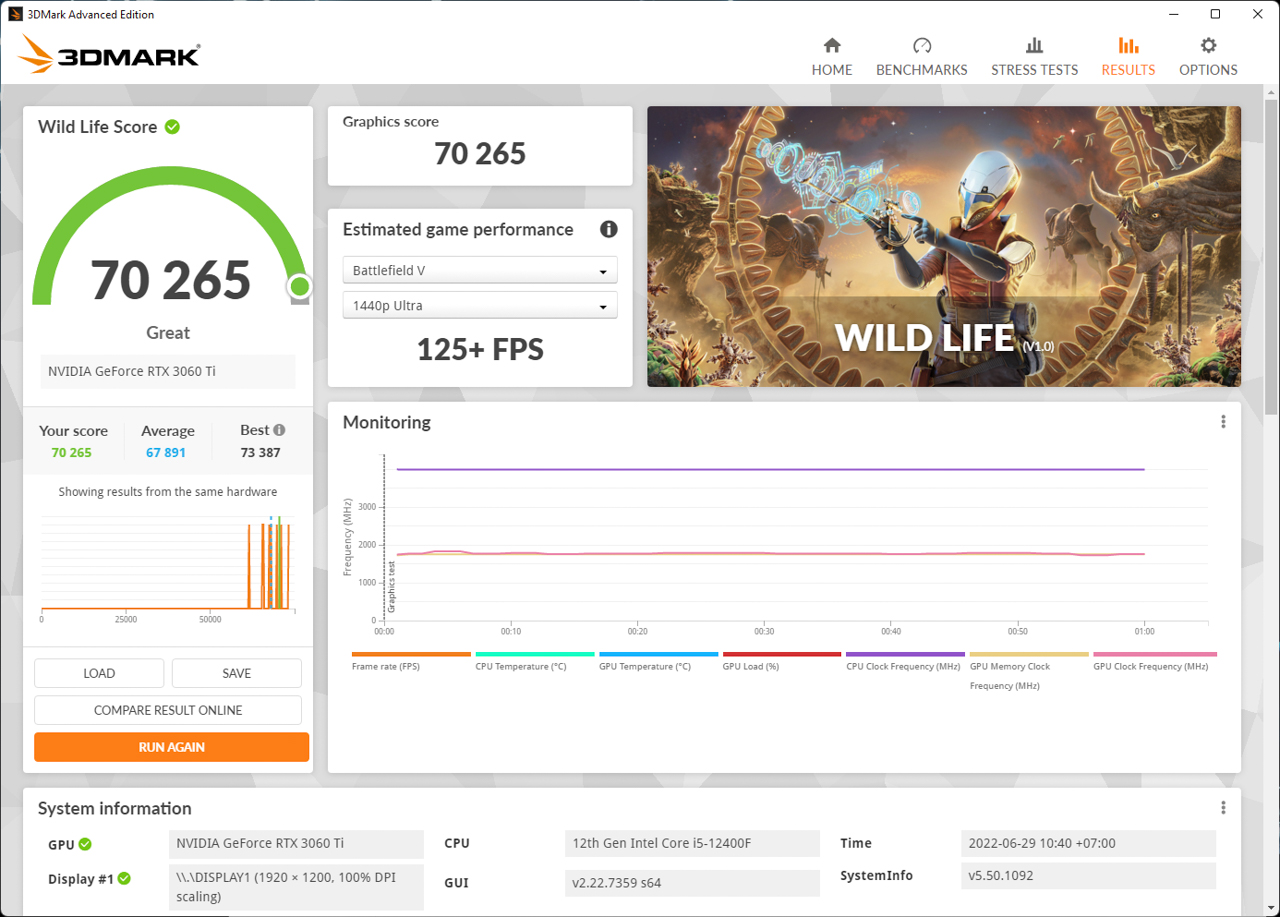Open estimated game performance info icon
This screenshot has width=1280, height=917.
tap(608, 229)
